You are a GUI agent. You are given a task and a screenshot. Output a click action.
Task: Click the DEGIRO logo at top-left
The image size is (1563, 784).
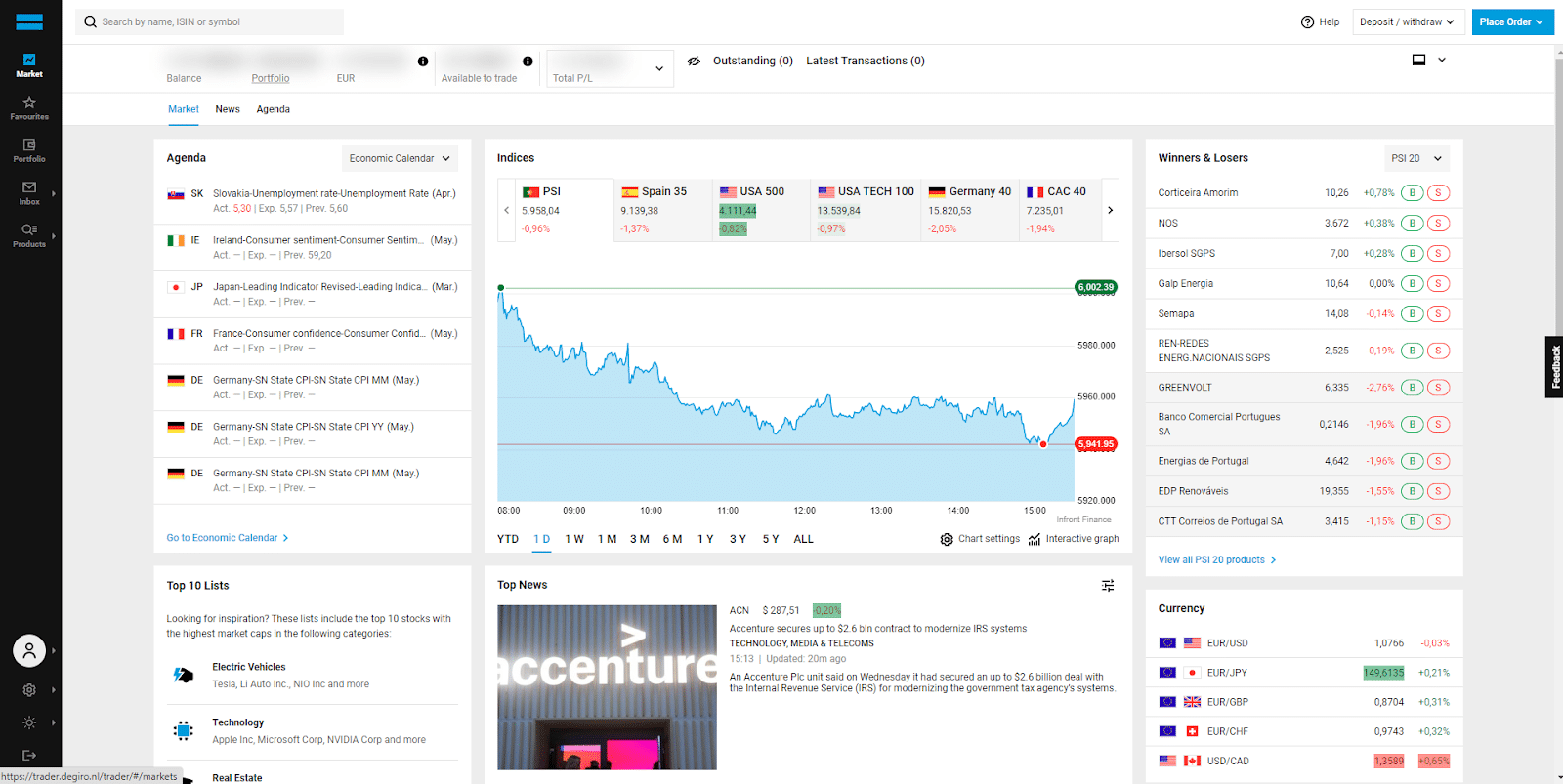[29, 21]
